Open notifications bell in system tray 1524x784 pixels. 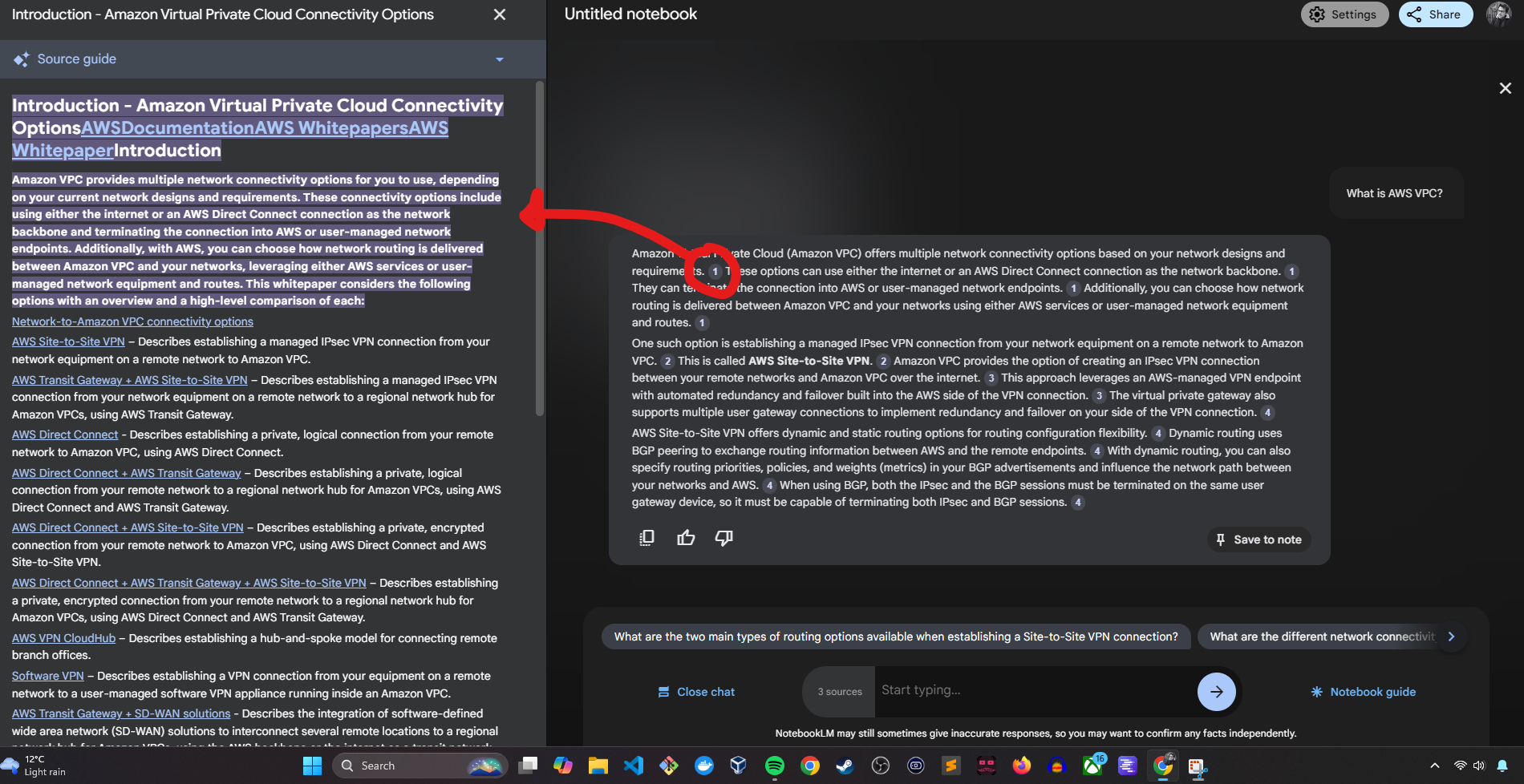coord(1502,766)
